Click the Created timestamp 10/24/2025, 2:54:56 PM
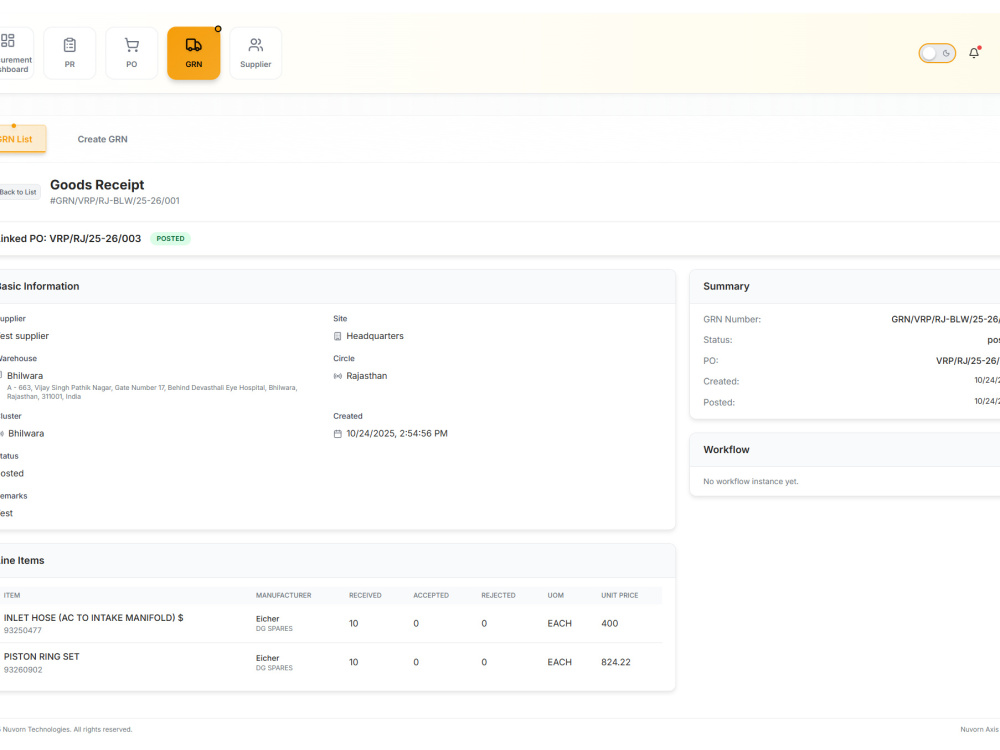This screenshot has height=750, width=1000. (x=397, y=434)
